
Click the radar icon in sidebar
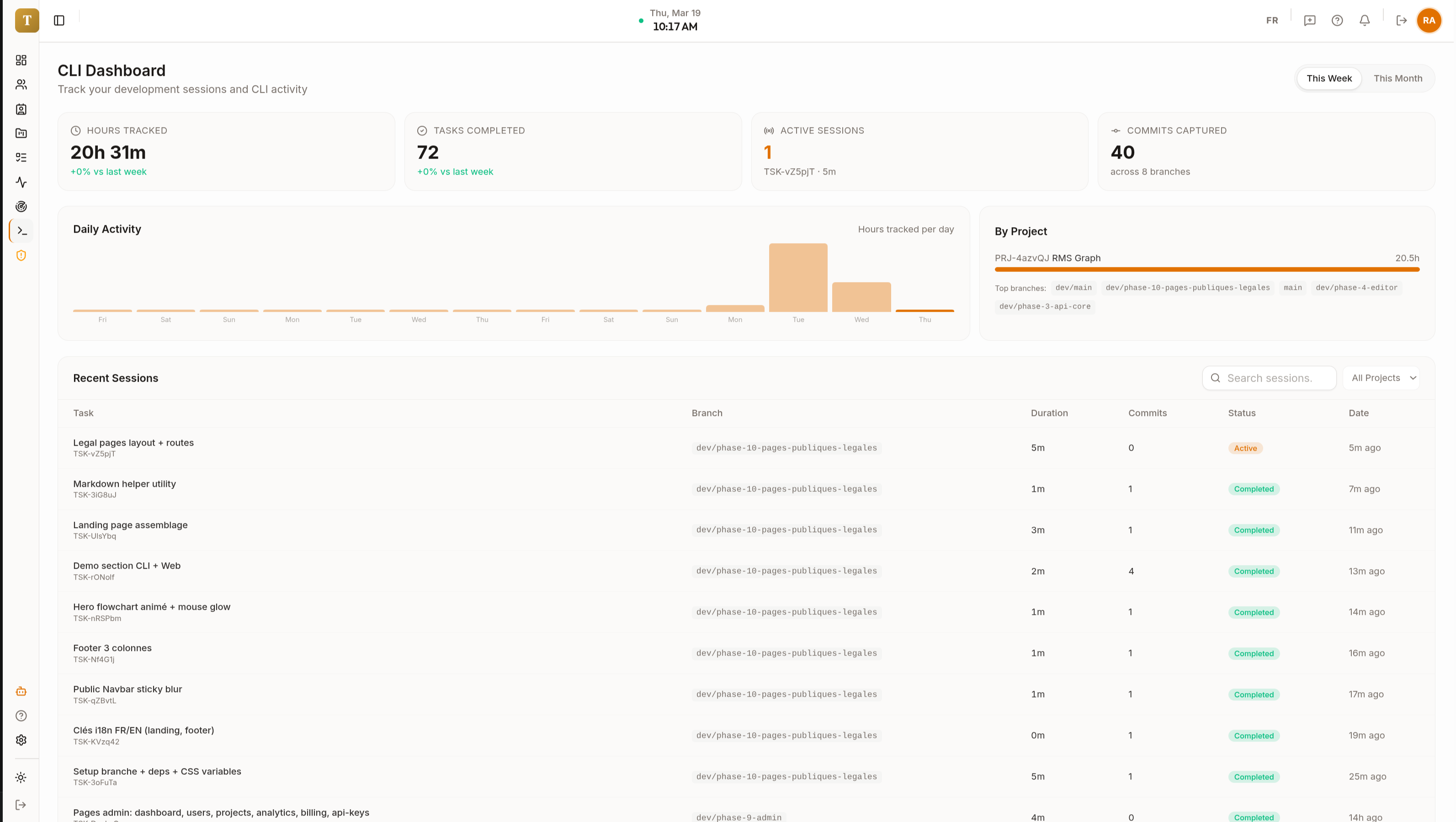21,206
